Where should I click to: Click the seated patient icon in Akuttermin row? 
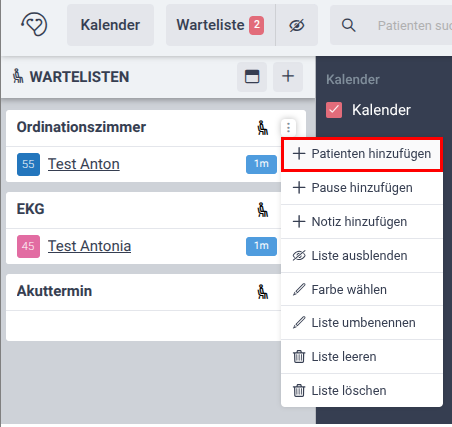point(263,292)
